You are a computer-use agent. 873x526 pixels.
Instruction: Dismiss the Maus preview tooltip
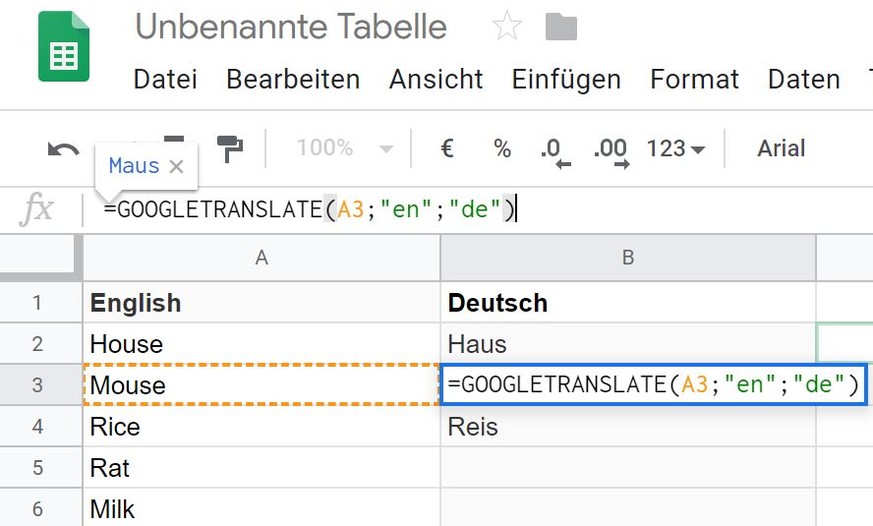click(x=177, y=166)
